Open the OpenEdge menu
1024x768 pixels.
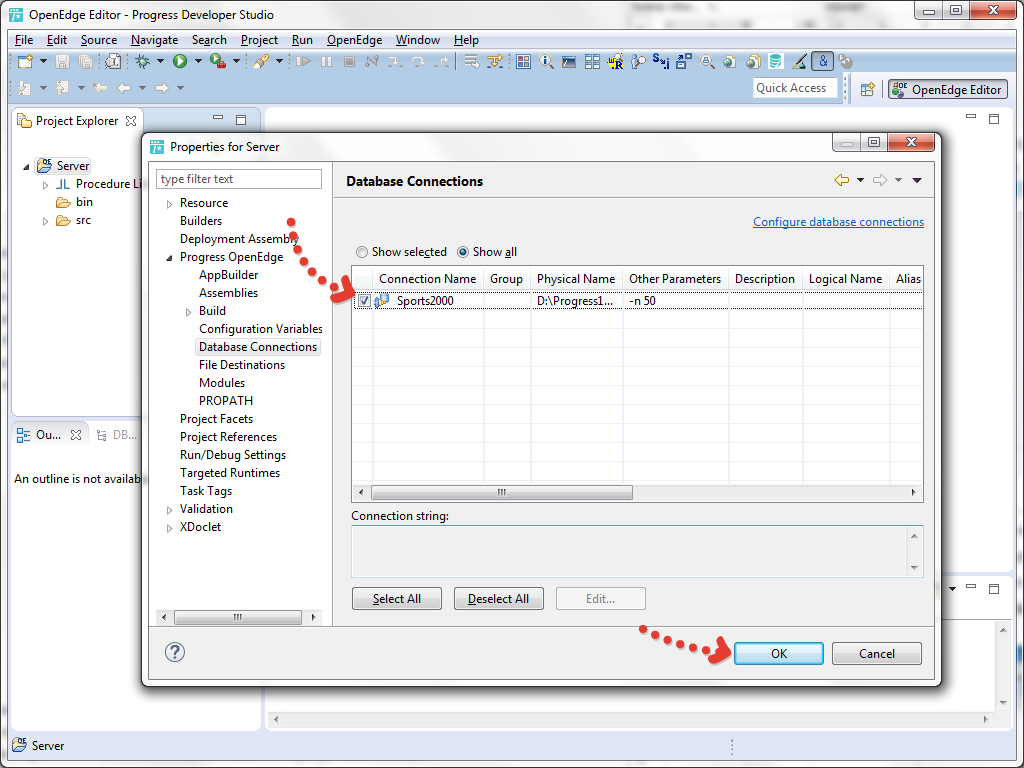(x=355, y=40)
